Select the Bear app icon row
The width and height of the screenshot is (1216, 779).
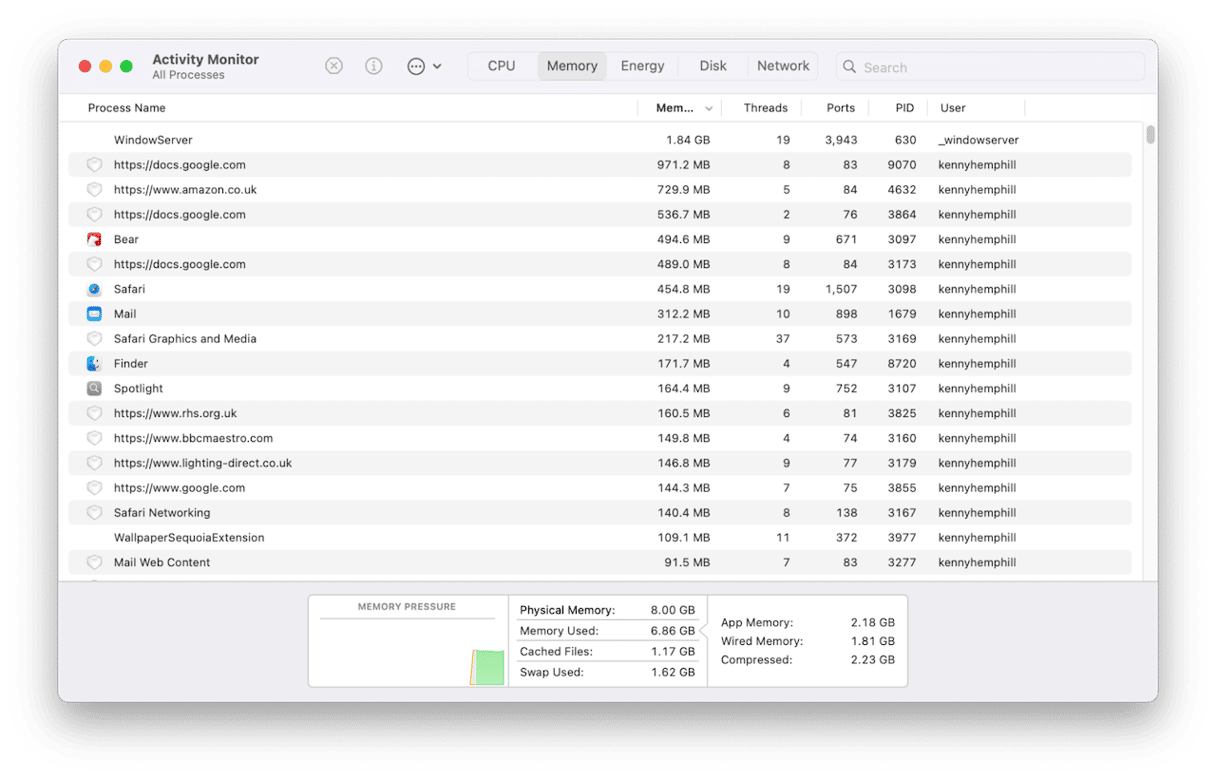[x=94, y=239]
